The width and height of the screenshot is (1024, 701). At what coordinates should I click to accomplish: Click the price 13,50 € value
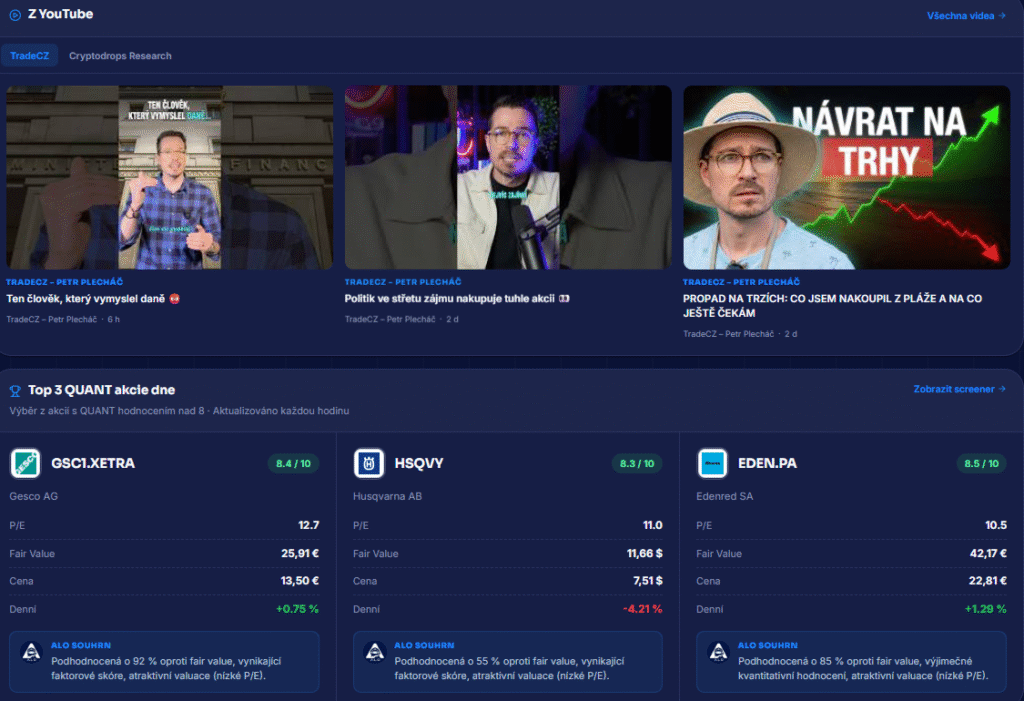click(x=300, y=581)
